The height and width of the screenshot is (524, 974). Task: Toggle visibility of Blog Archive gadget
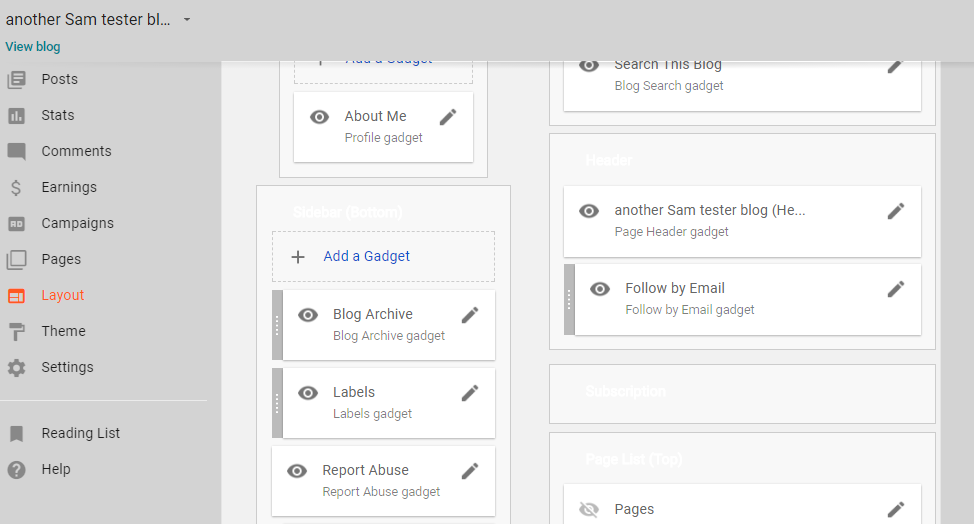pyautogui.click(x=307, y=315)
